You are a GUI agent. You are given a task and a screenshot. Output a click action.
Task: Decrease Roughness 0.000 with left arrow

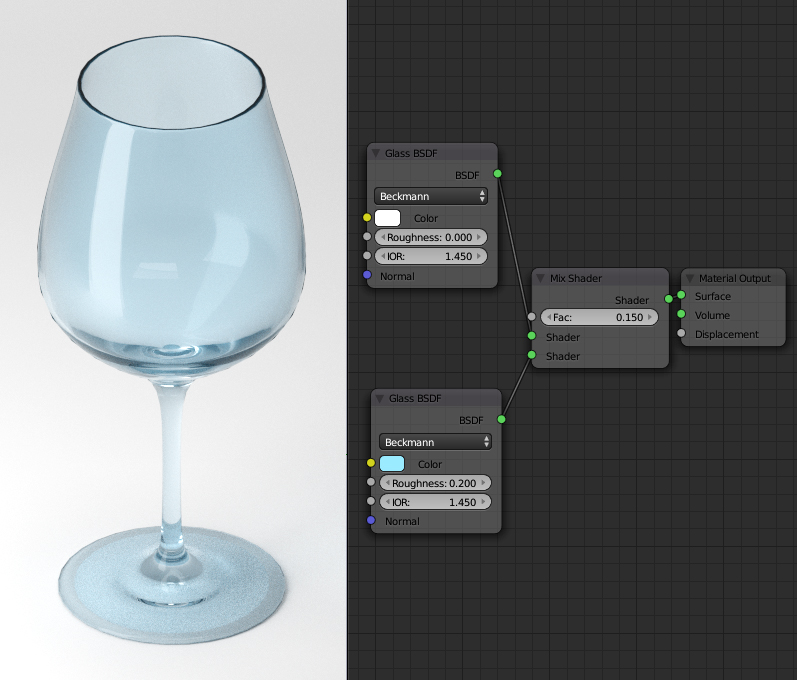click(x=383, y=237)
